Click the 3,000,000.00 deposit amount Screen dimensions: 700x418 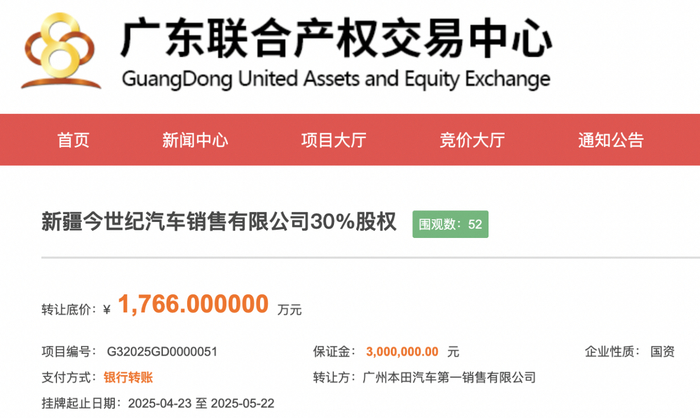click(402, 352)
